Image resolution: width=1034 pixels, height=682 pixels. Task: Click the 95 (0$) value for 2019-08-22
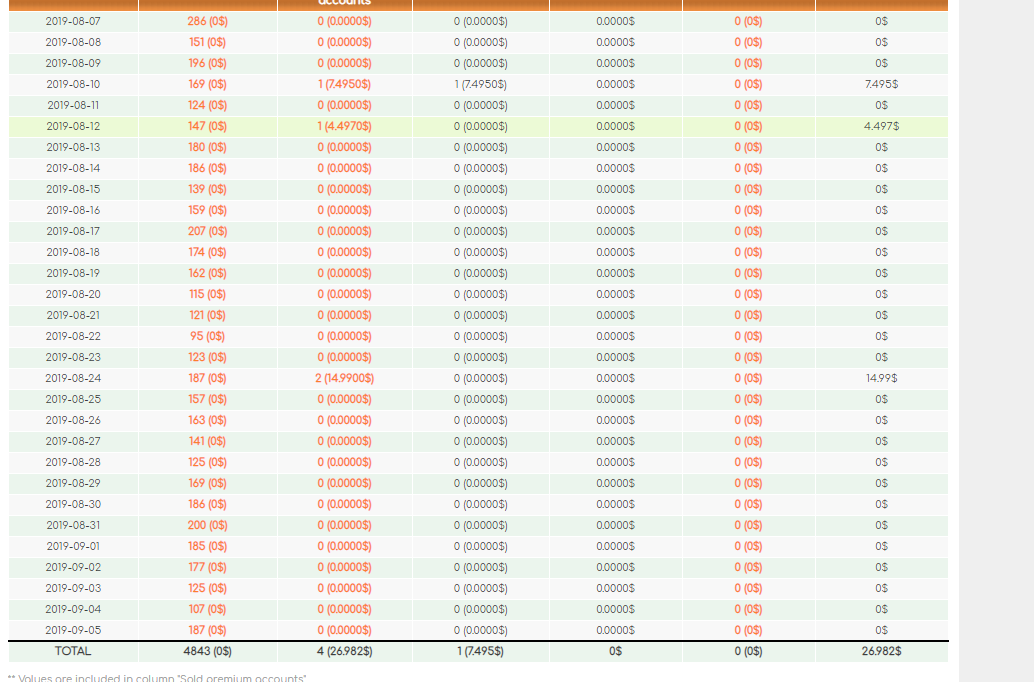(x=207, y=336)
